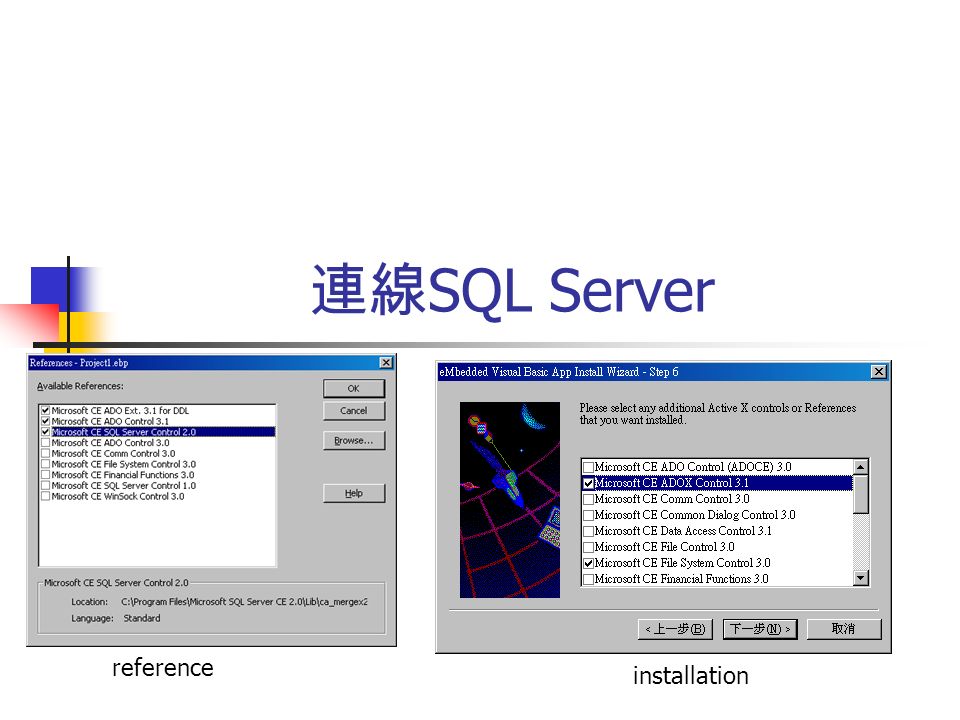Uncheck Microsoft CE SQL Server Control 2.0
The image size is (960, 720).
click(45, 432)
